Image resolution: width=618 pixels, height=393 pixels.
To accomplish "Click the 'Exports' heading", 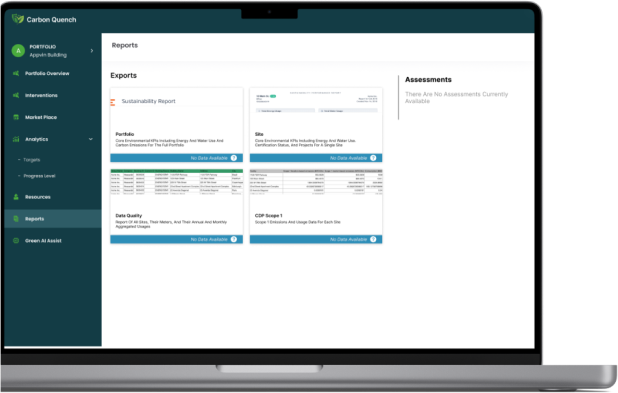I will [123, 75].
